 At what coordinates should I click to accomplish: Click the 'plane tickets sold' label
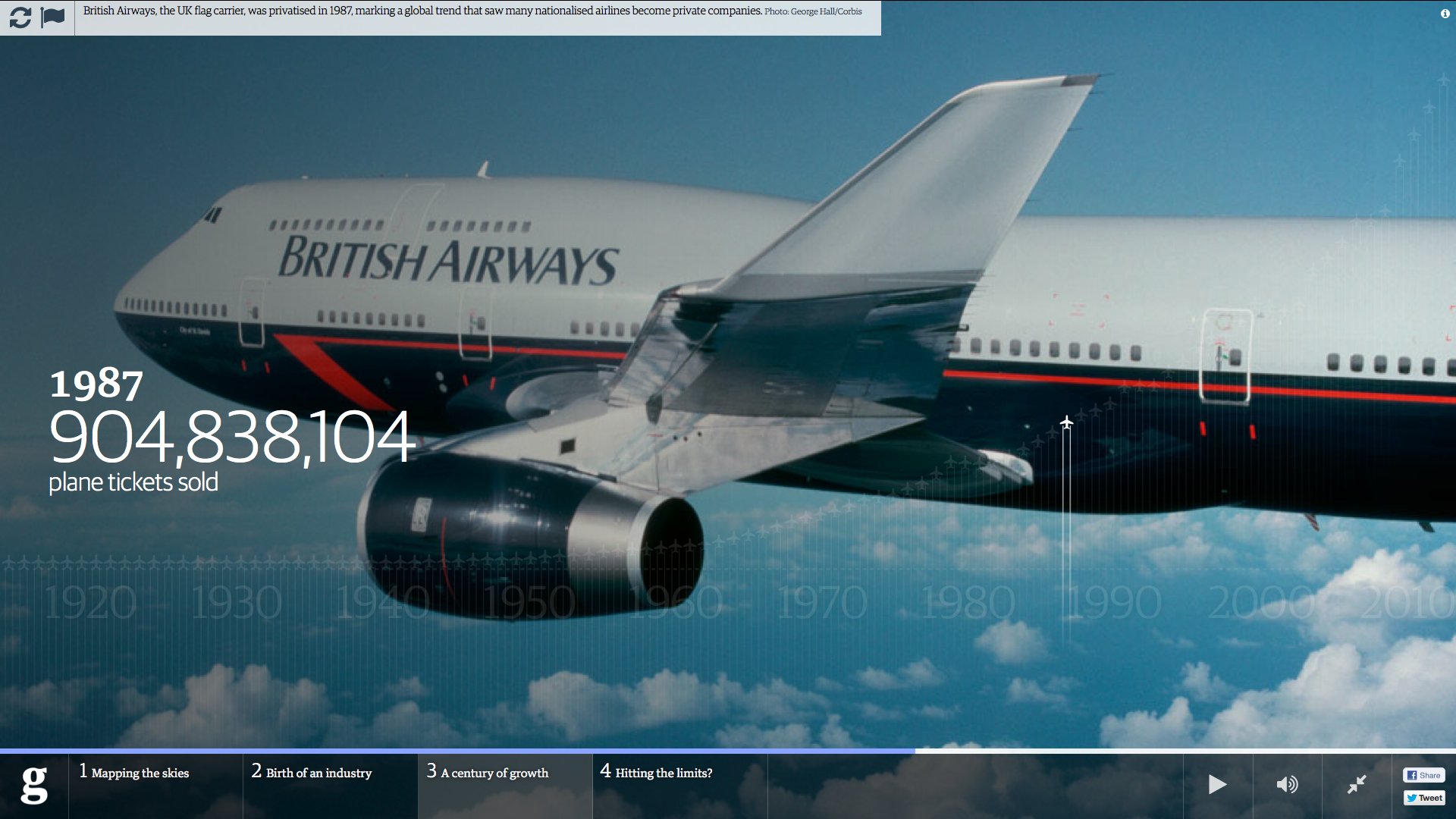(x=133, y=482)
